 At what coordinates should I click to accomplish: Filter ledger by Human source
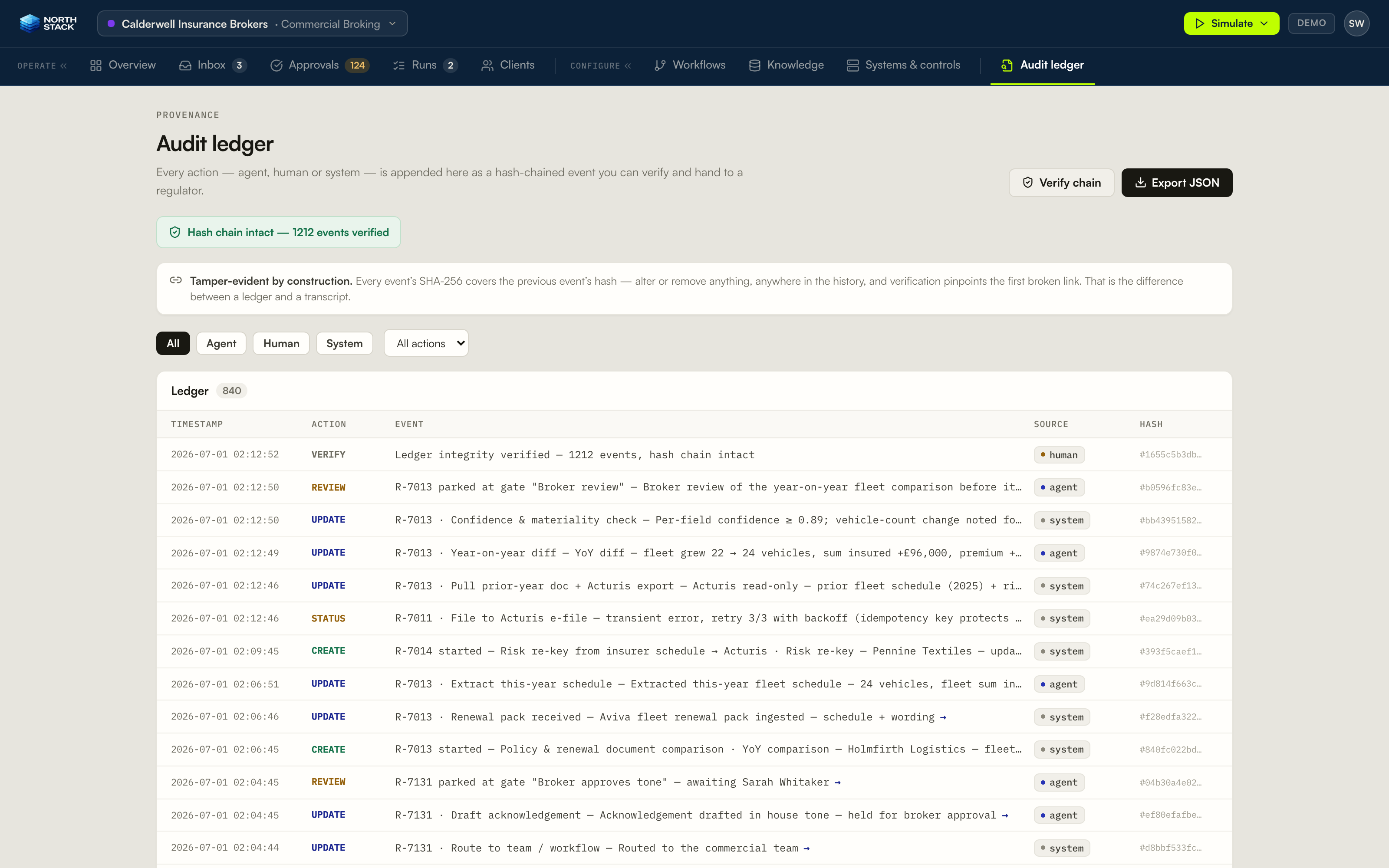tap(281, 343)
